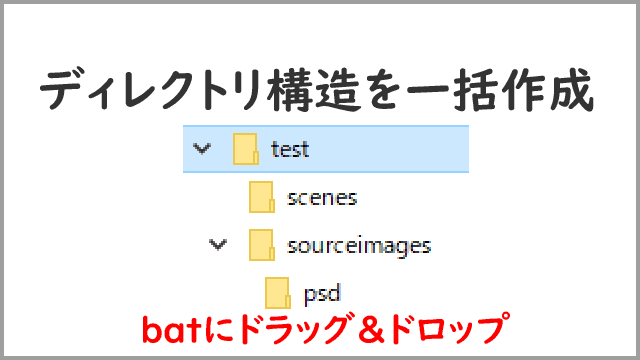640x360 pixels.
Task: Select the scenes folder name
Action: [x=322, y=198]
